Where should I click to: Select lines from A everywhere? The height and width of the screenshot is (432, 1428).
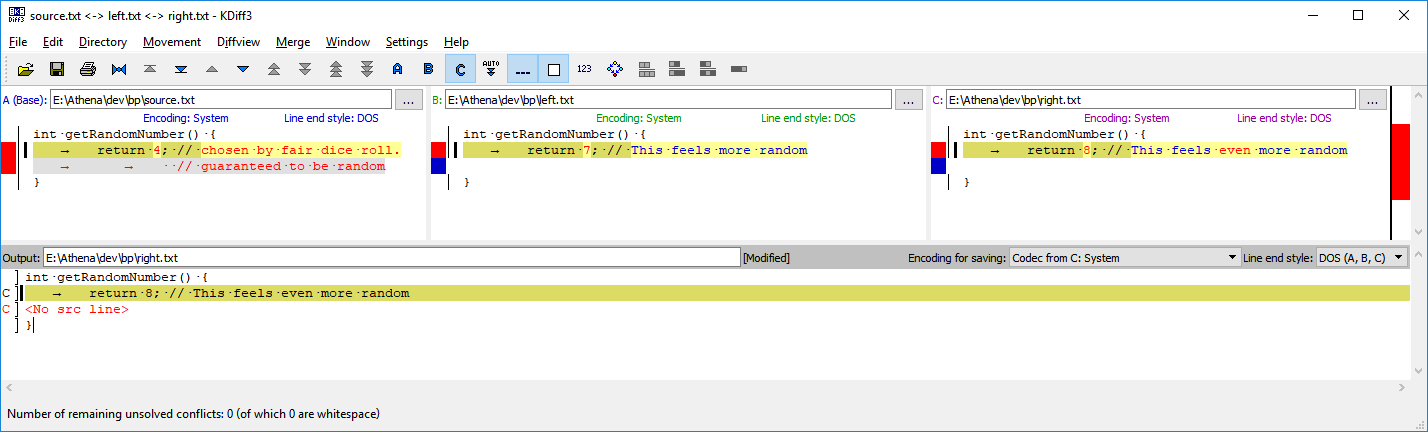[x=397, y=69]
